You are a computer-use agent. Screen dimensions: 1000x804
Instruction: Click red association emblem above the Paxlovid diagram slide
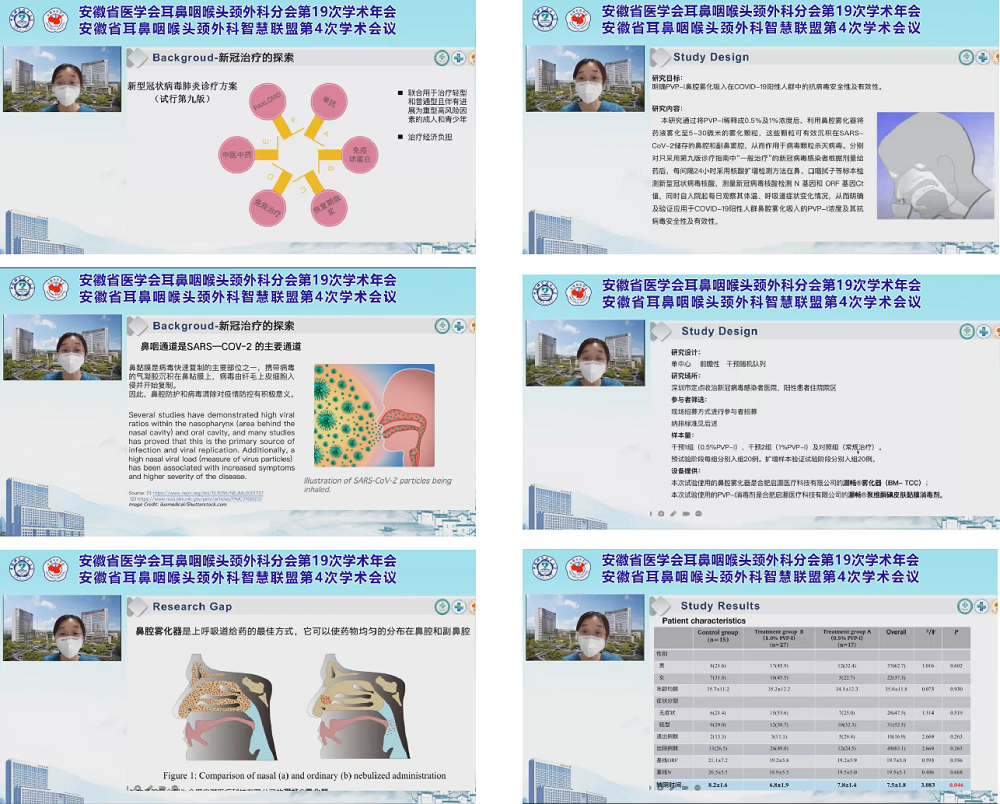(x=55, y=20)
